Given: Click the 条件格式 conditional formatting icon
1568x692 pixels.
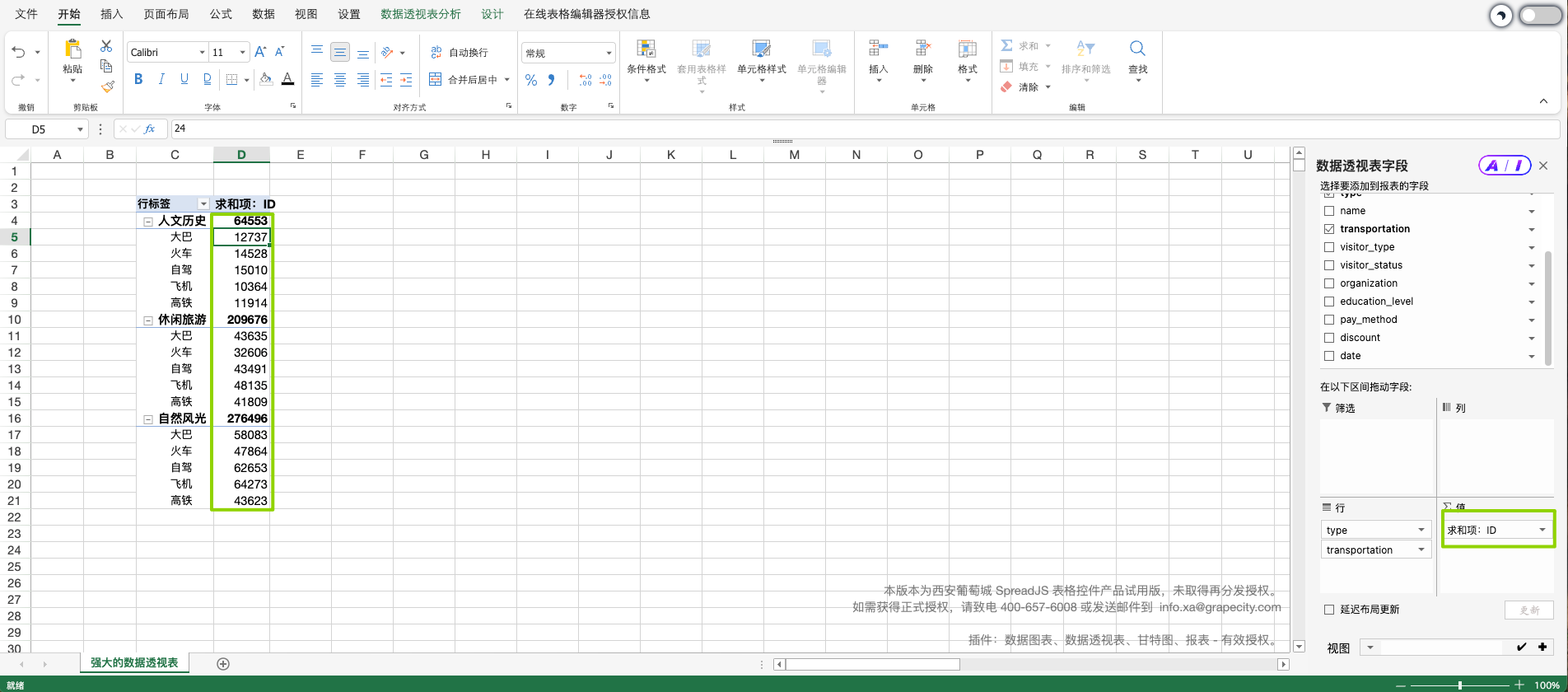Looking at the screenshot, I should (646, 49).
